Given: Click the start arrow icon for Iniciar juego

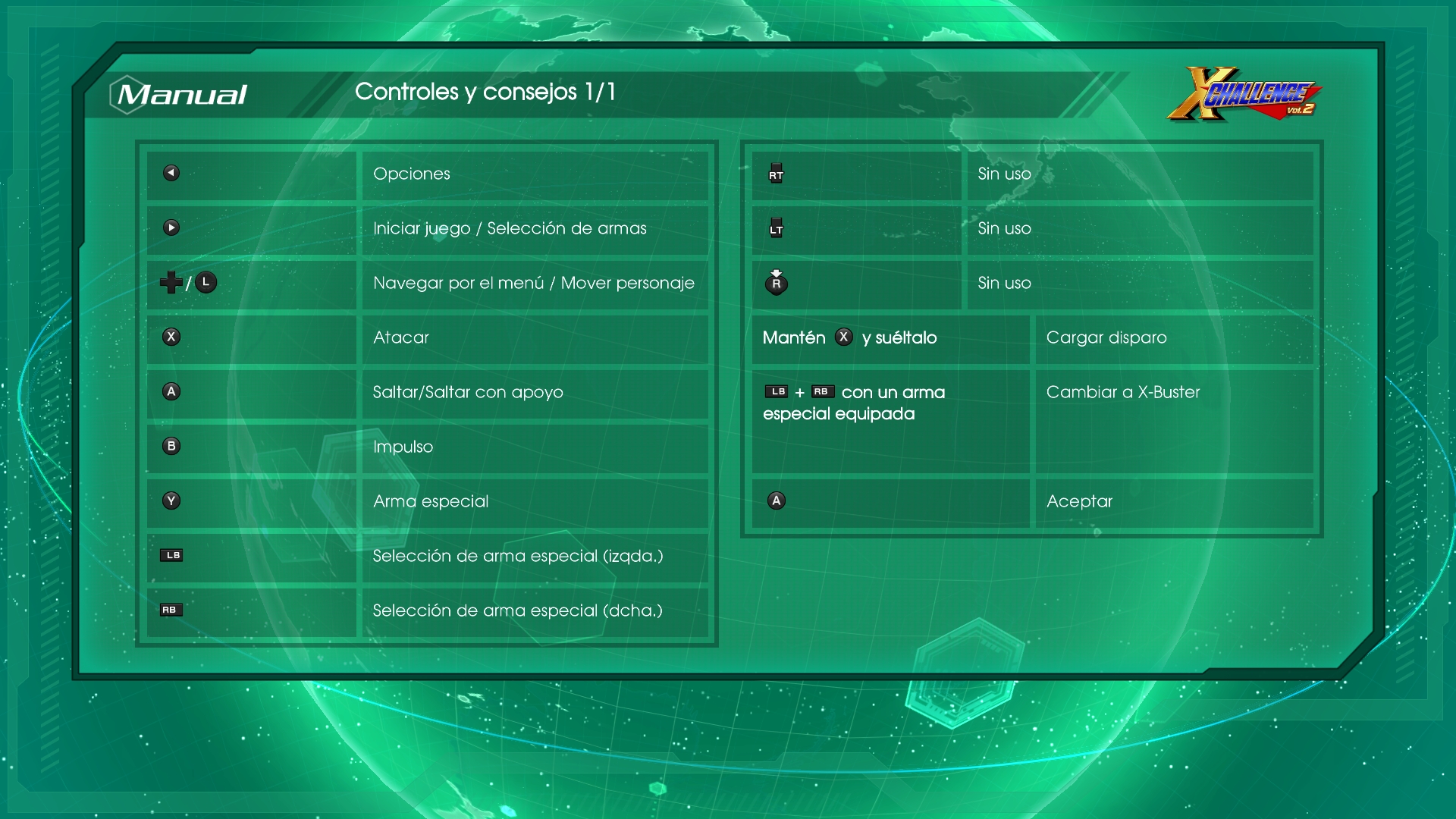Looking at the screenshot, I should [171, 227].
